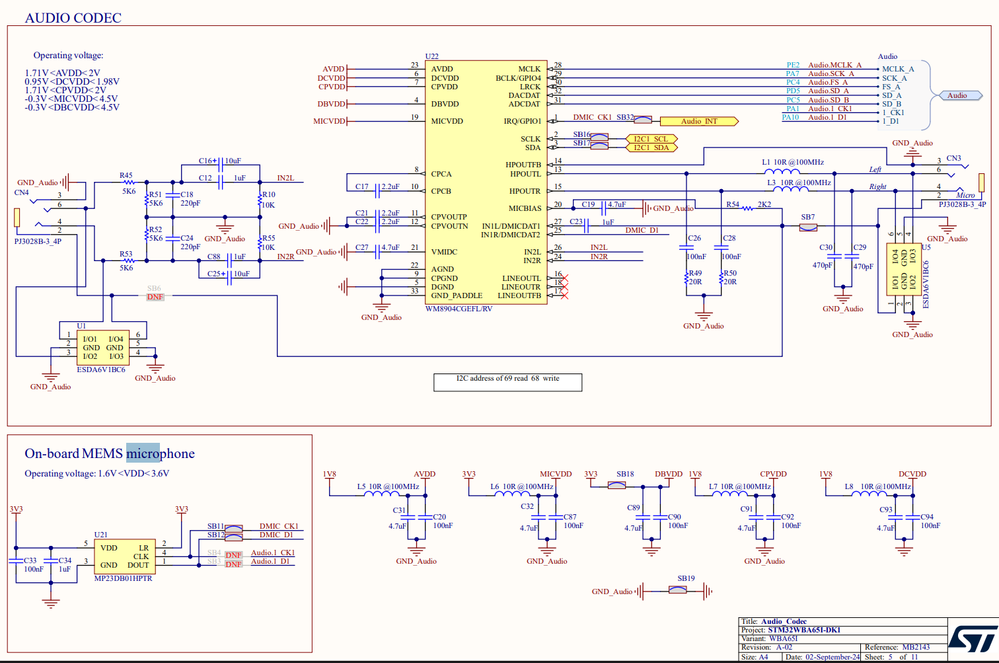999x663 pixels.
Task: Click the PD5 pin label
Action: (793, 91)
